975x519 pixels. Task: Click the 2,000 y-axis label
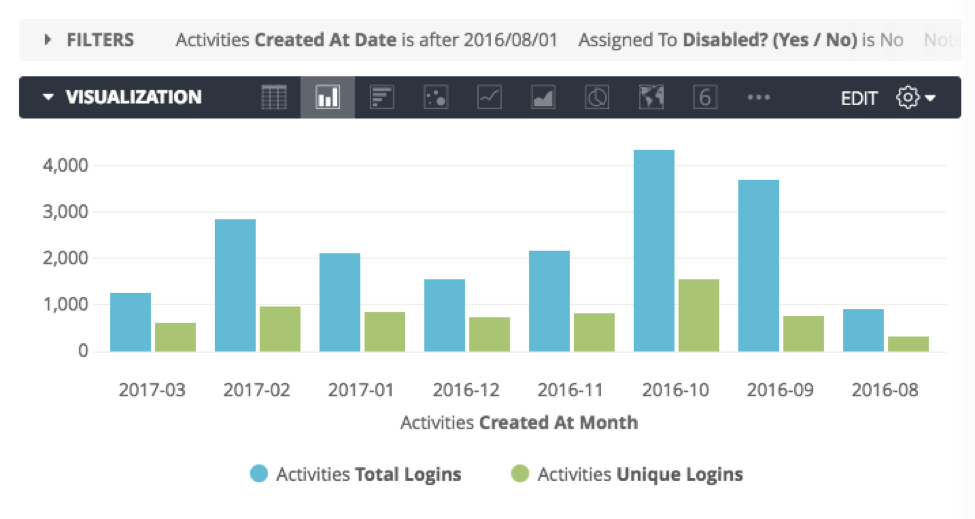(x=65, y=258)
